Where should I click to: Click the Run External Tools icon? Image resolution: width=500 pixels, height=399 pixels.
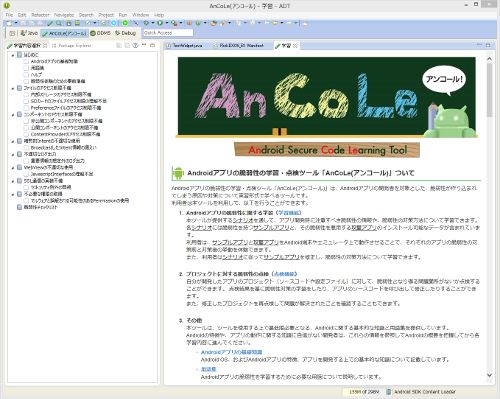tap(174, 23)
